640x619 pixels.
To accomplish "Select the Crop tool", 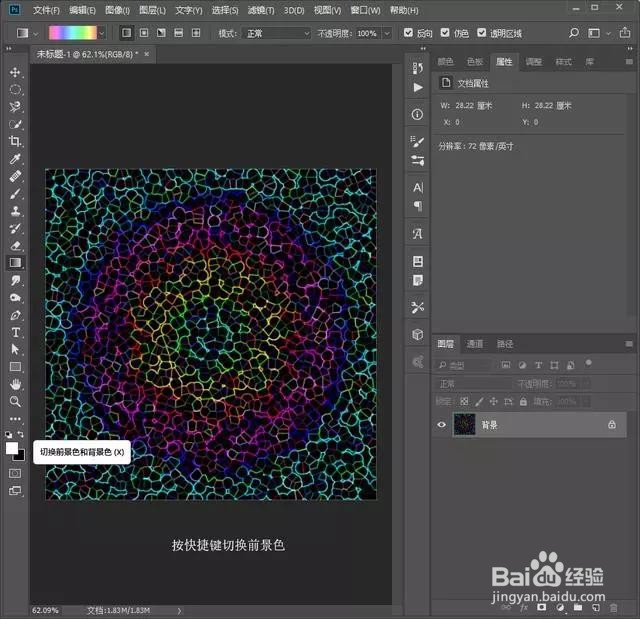I will [15, 141].
